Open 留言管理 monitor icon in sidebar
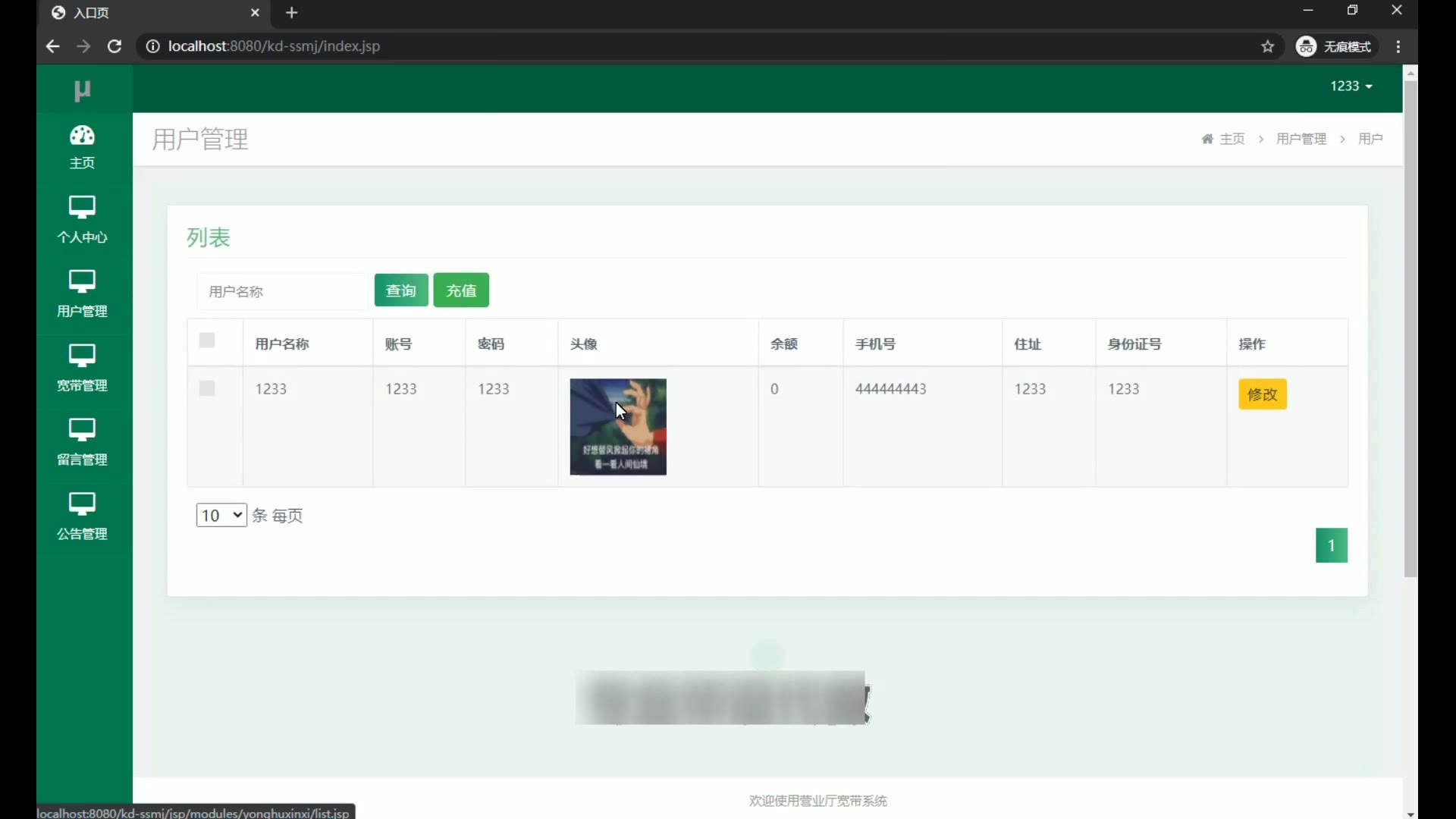 82,430
